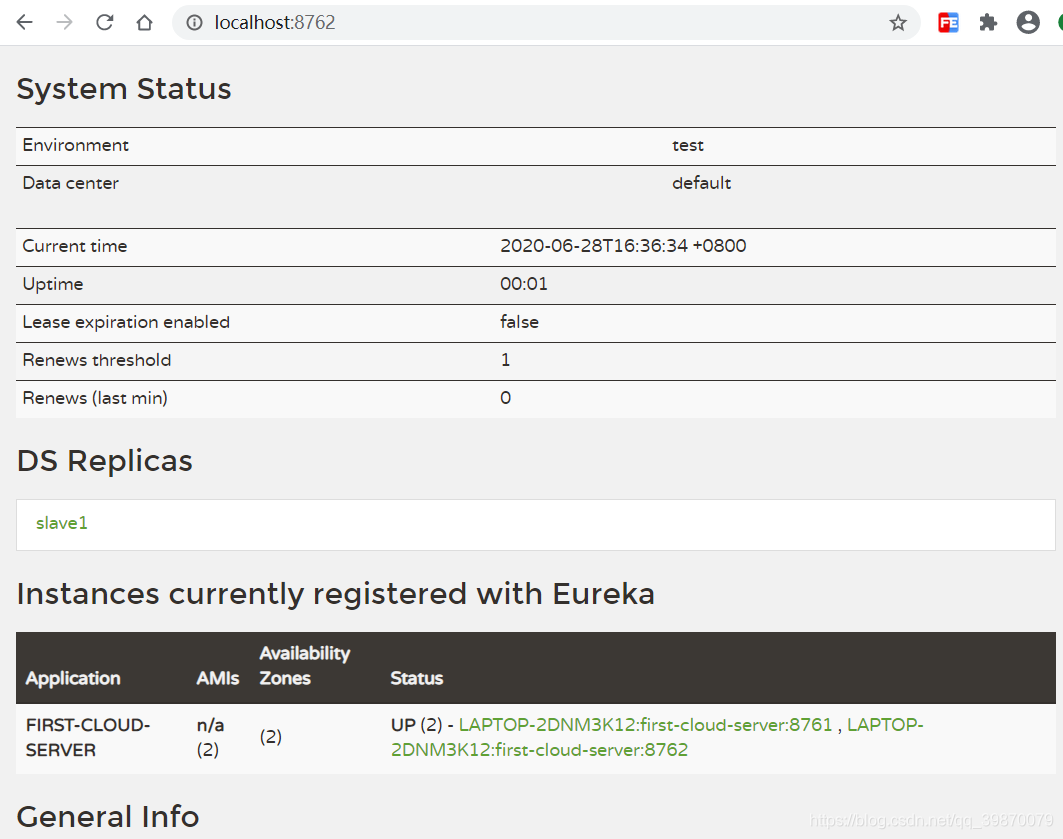Select the FIRST-CLOUD-SERVER application cell

(88, 737)
